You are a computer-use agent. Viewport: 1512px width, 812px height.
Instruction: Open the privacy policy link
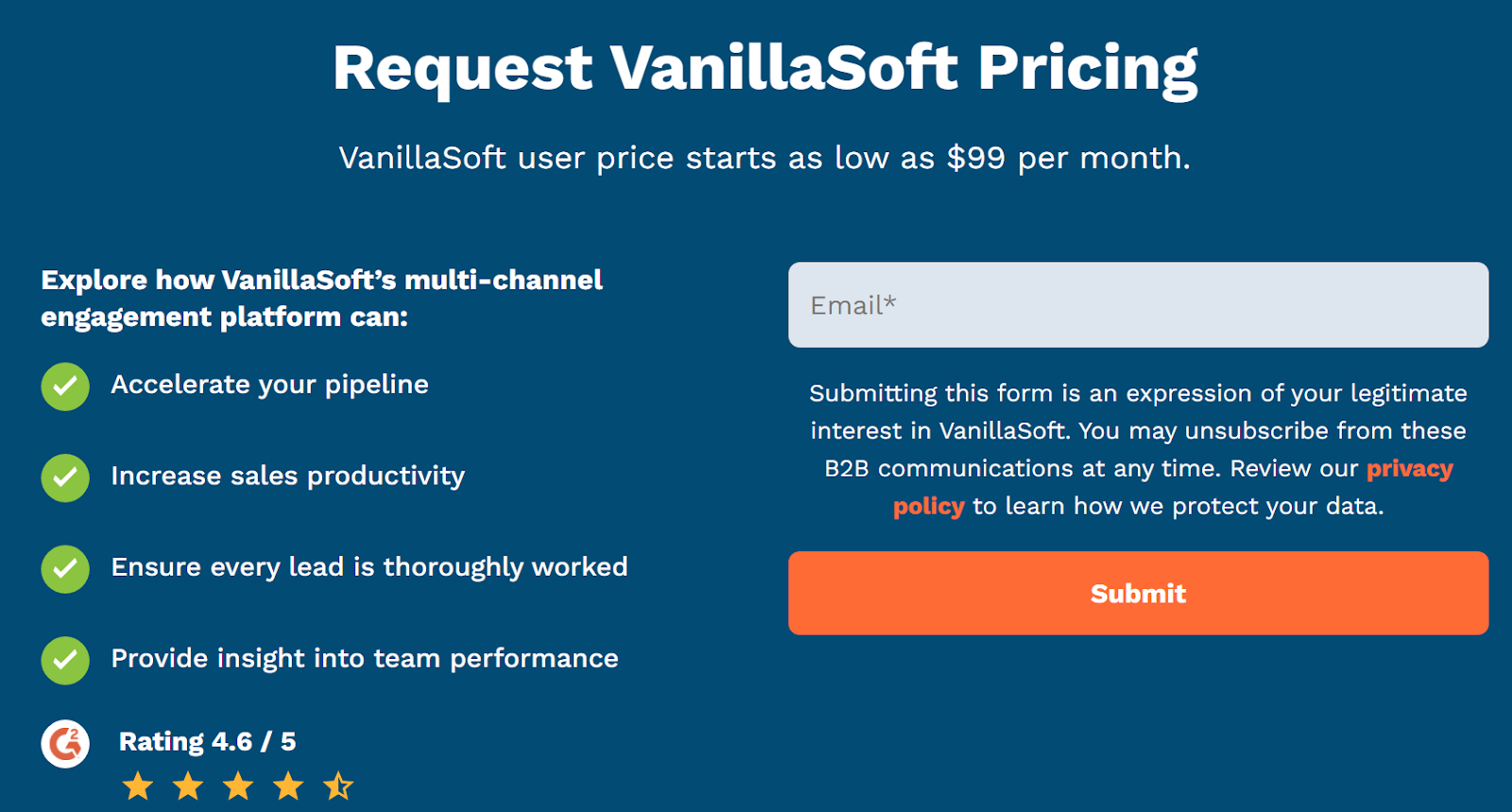[1409, 469]
